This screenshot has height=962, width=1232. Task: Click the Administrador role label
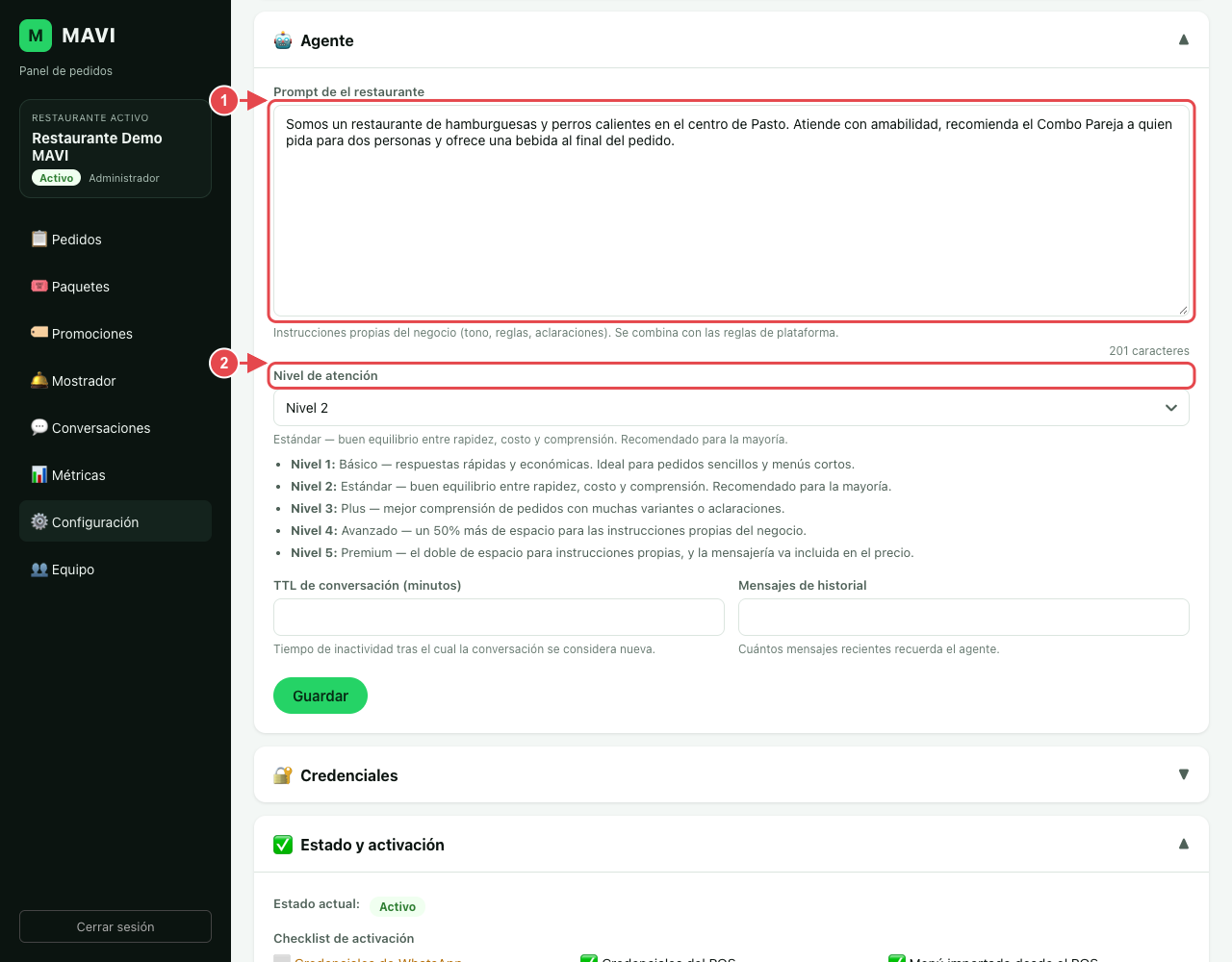[124, 178]
